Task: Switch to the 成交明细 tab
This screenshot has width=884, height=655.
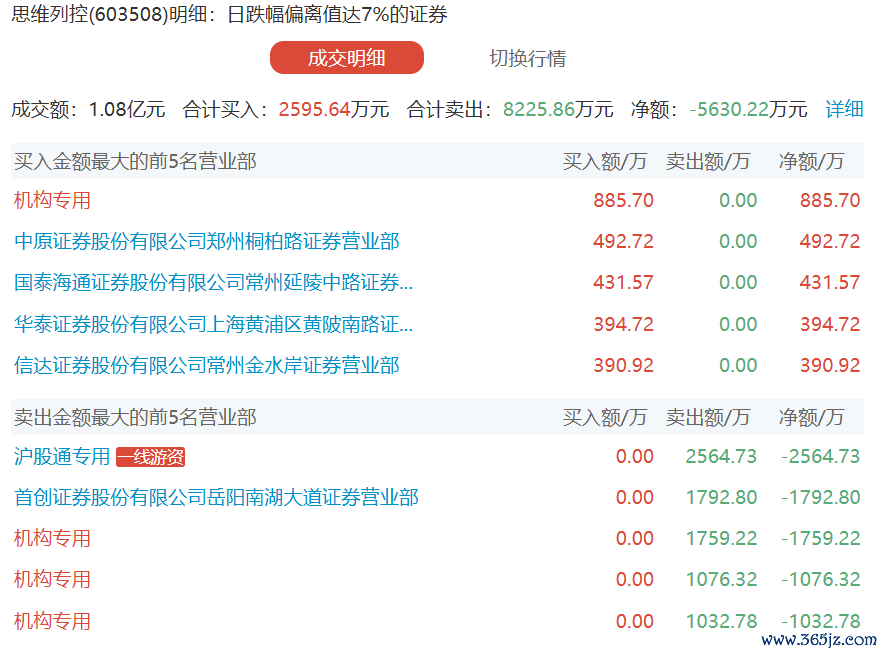Action: point(346,58)
